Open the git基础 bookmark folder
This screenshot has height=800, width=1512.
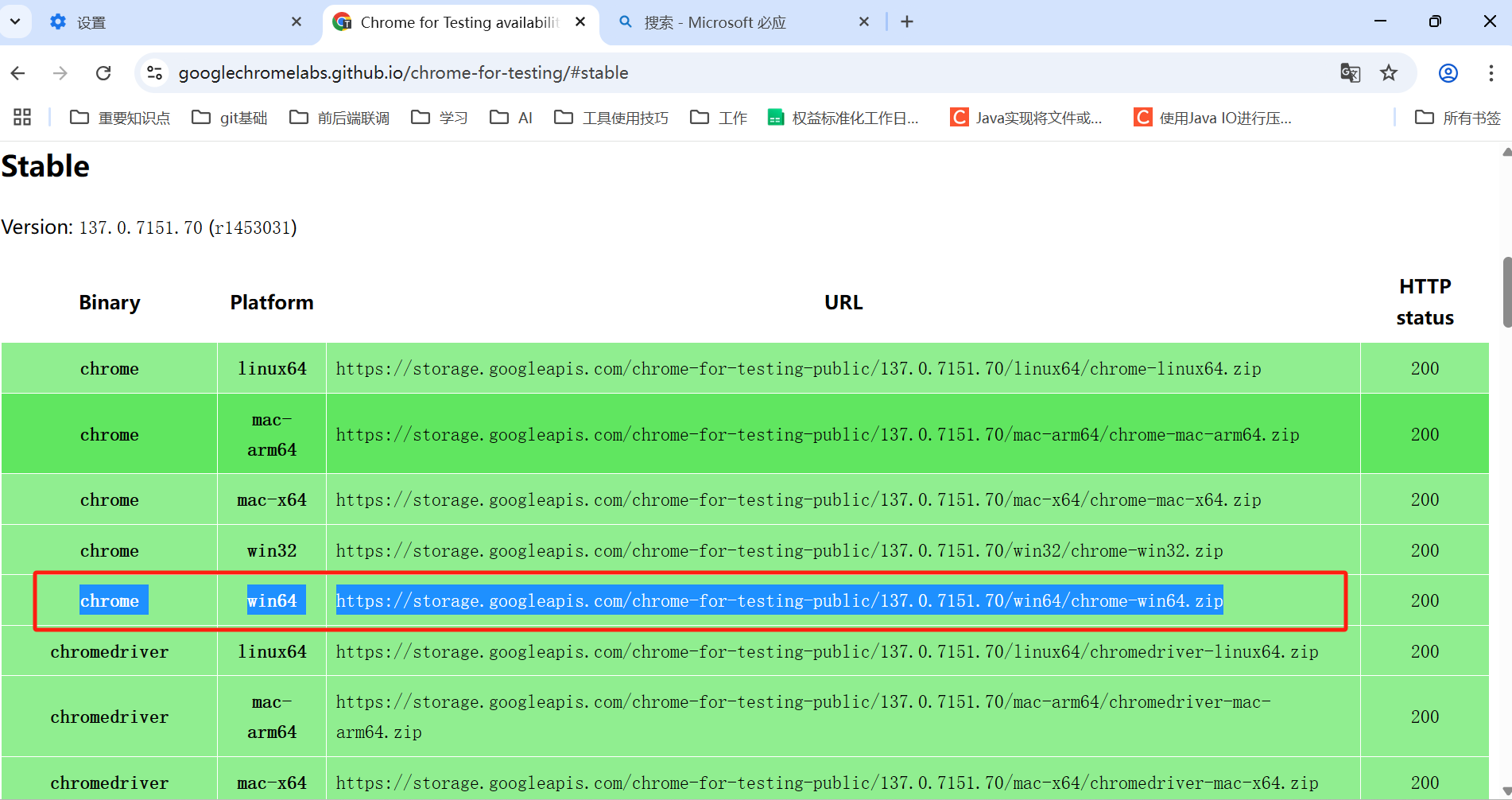(x=229, y=117)
